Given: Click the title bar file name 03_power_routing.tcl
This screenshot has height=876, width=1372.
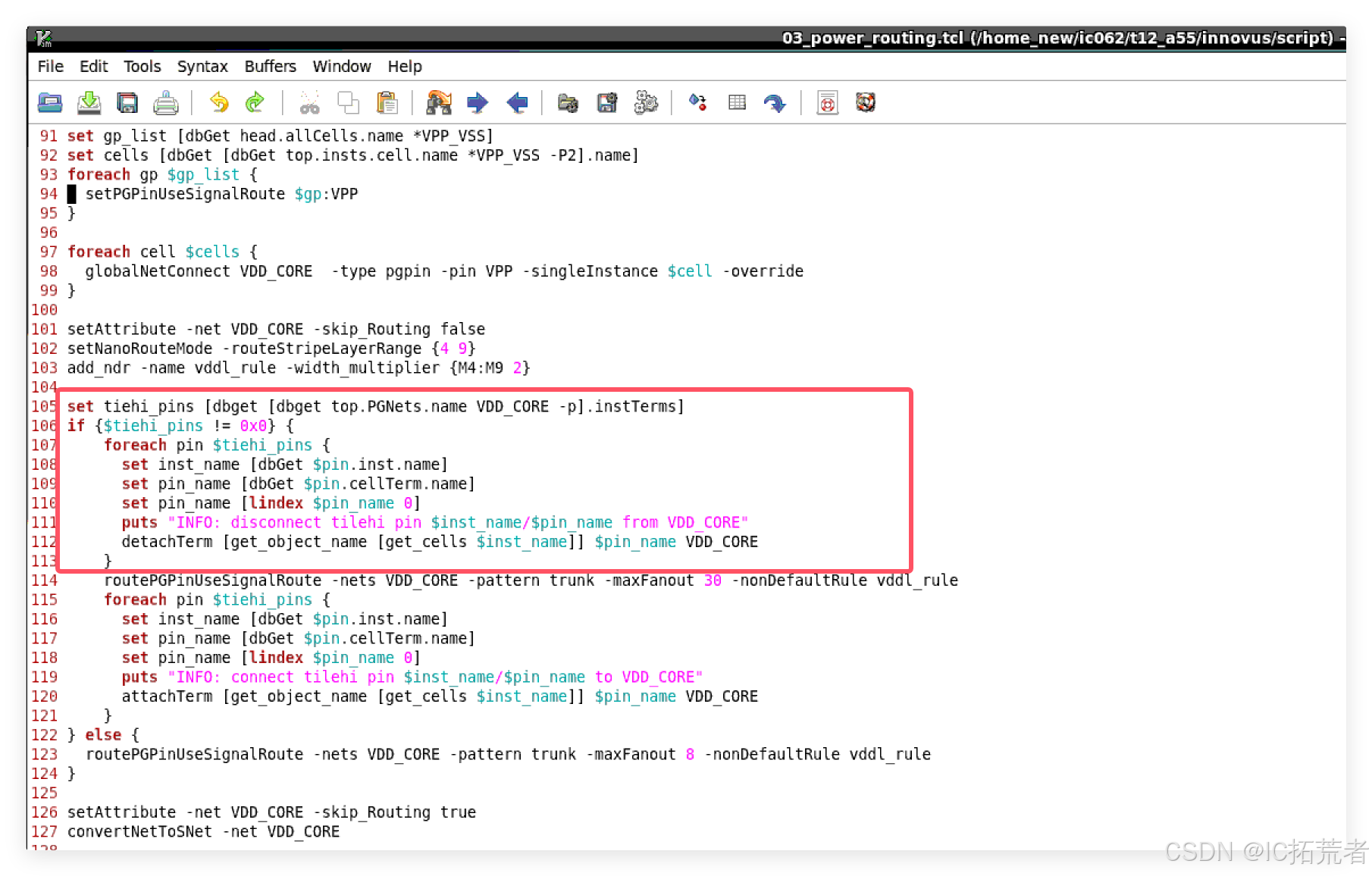Looking at the screenshot, I should tap(872, 38).
